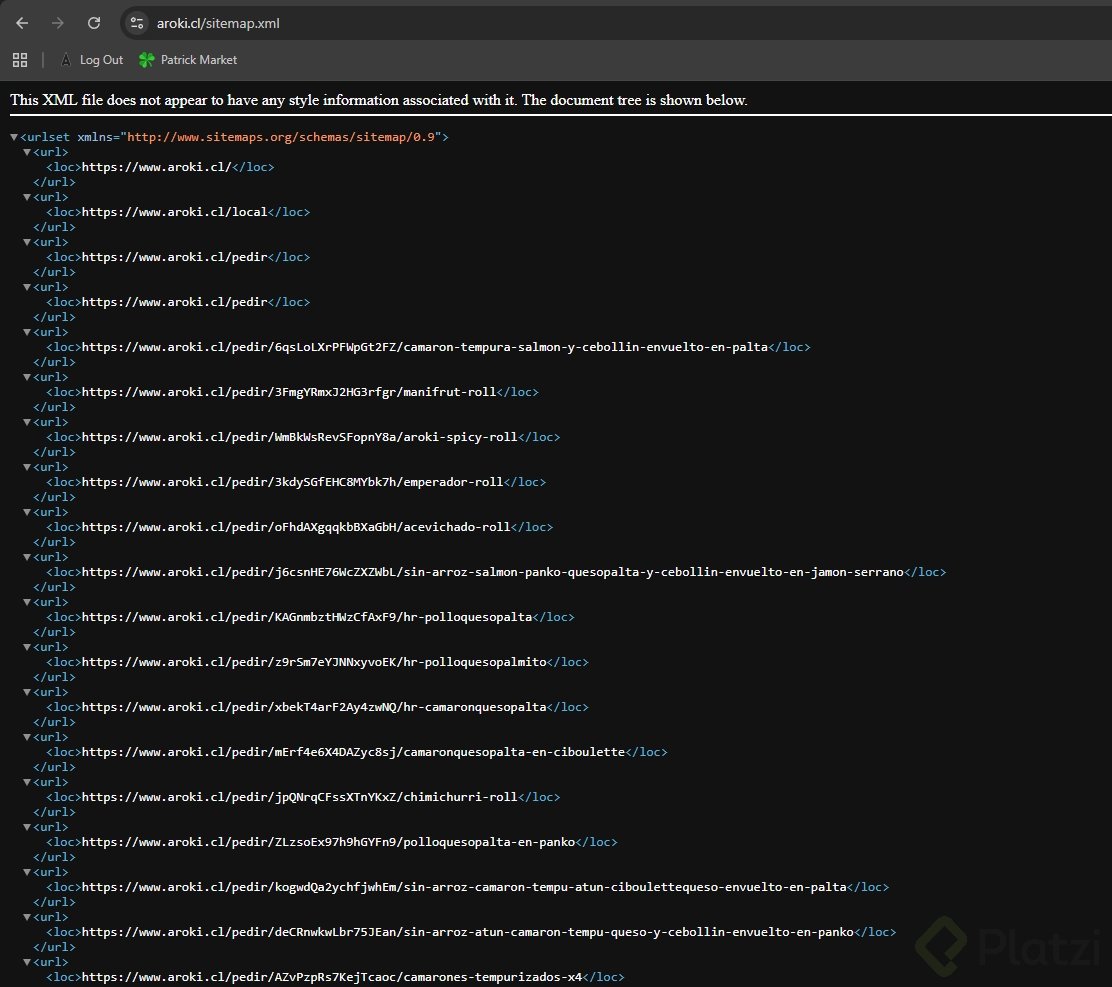Collapse url node for aroki.cl/local
Screen dimensions: 1112x987
(27, 197)
